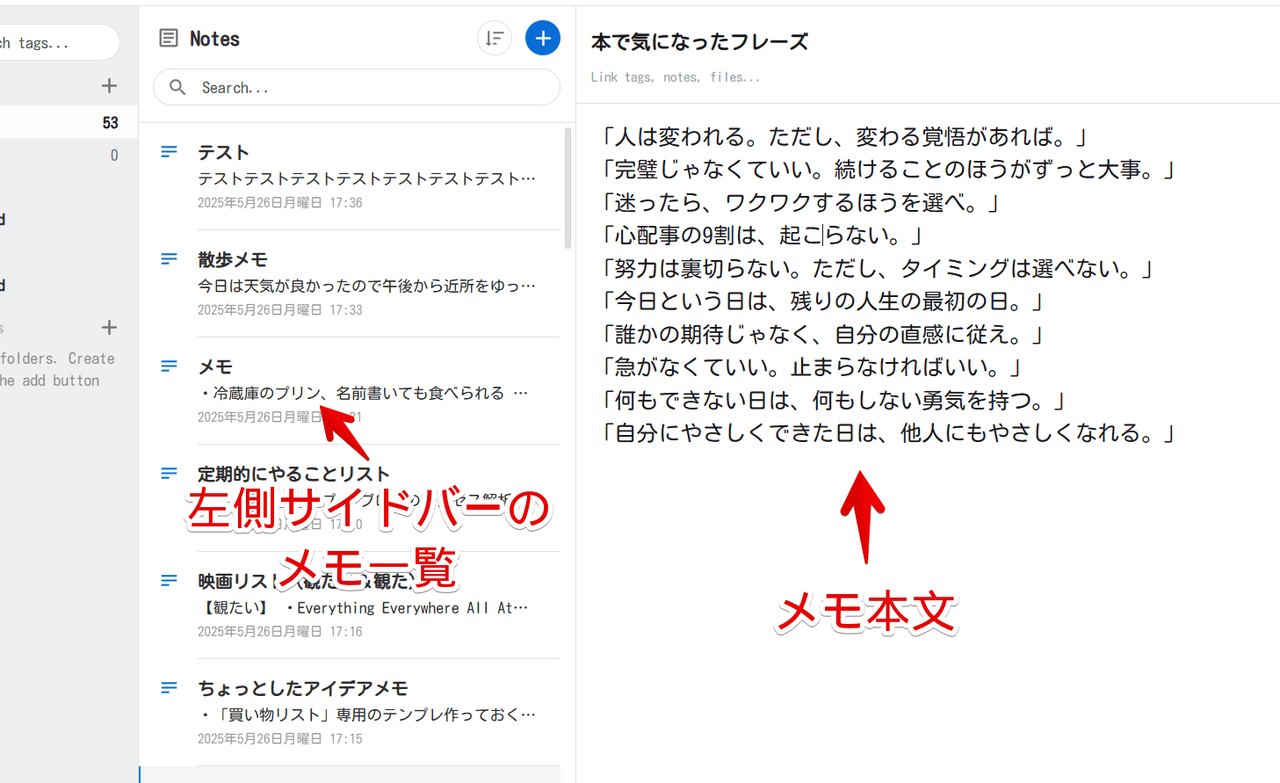Click the Notes list header icon
The width and height of the screenshot is (1280, 783).
pyautogui.click(x=169, y=38)
